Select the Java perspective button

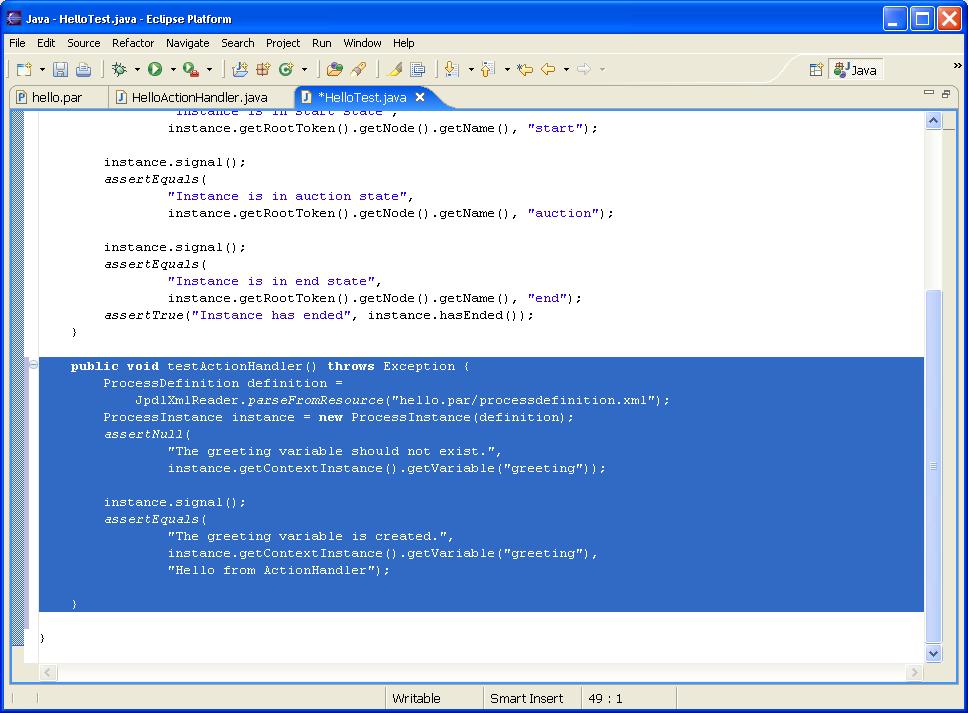pos(856,70)
